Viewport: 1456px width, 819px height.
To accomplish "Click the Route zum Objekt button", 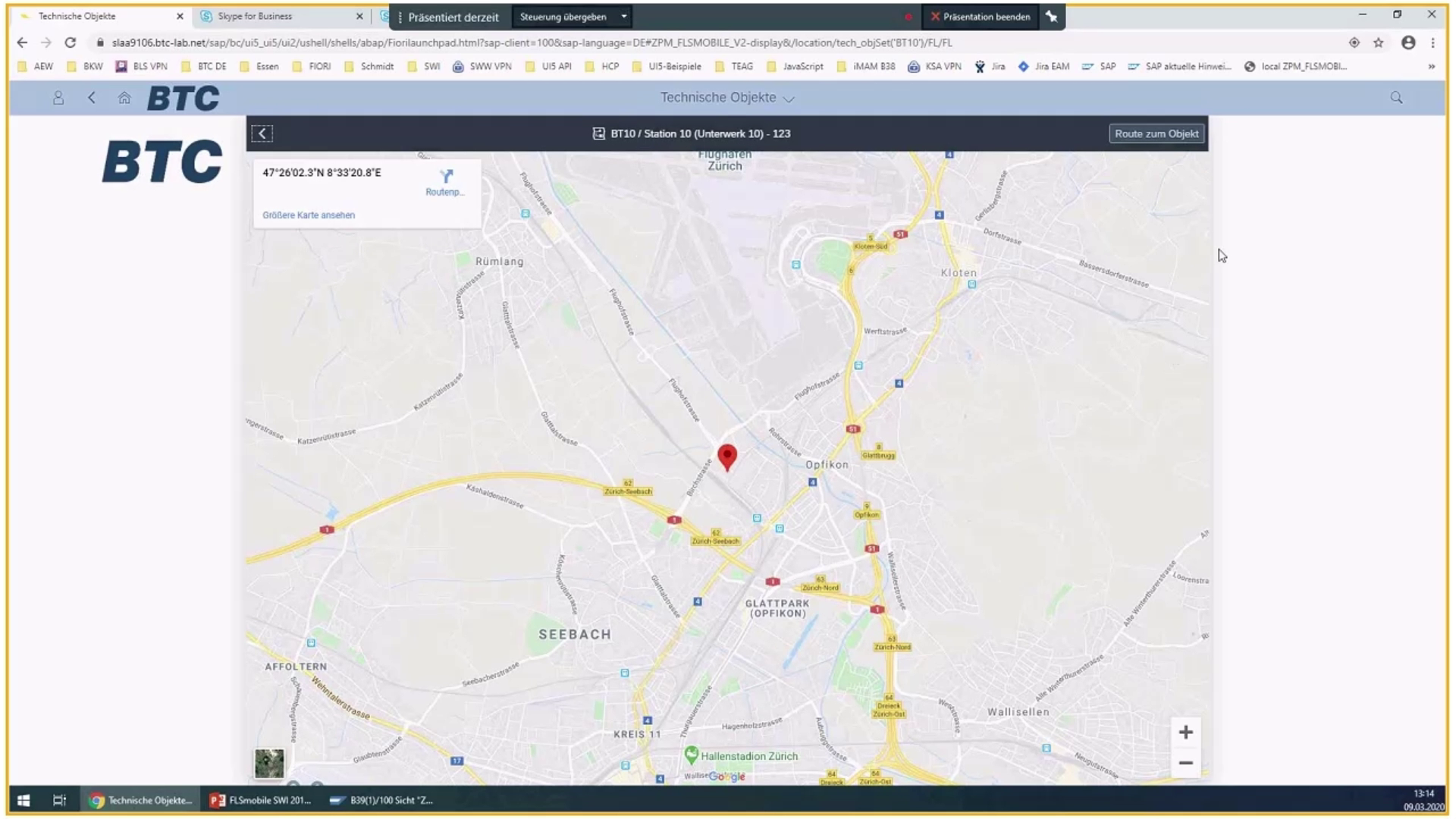I will click(1155, 133).
